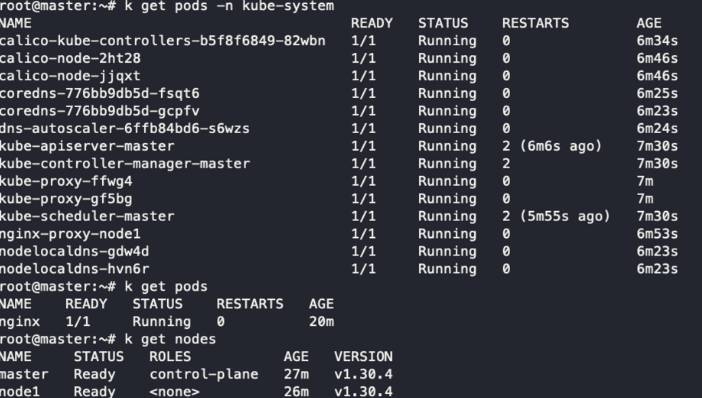Click age 7m of kube-proxy-ffwg4

point(645,181)
